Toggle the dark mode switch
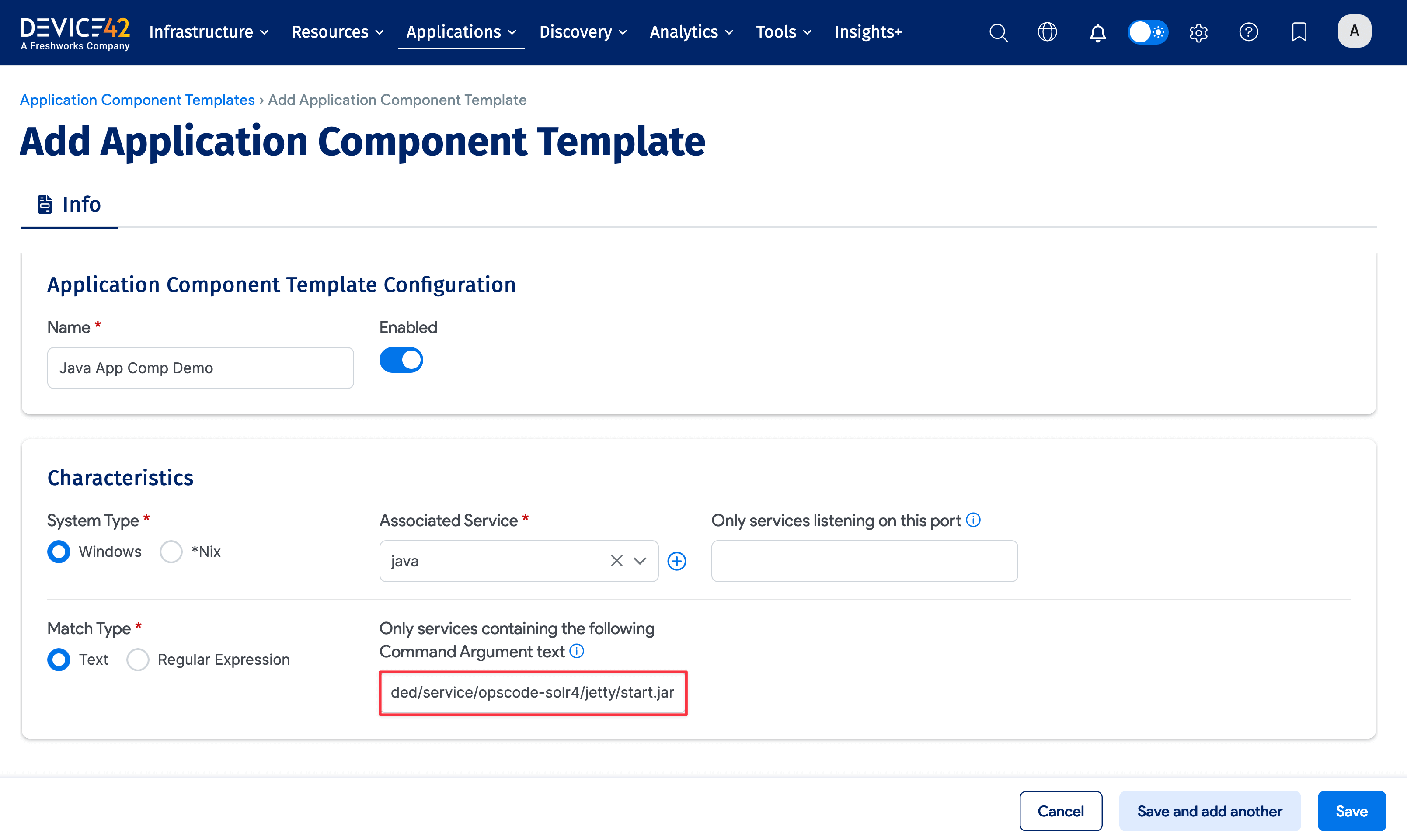Viewport: 1407px width, 840px height. 1148,32
